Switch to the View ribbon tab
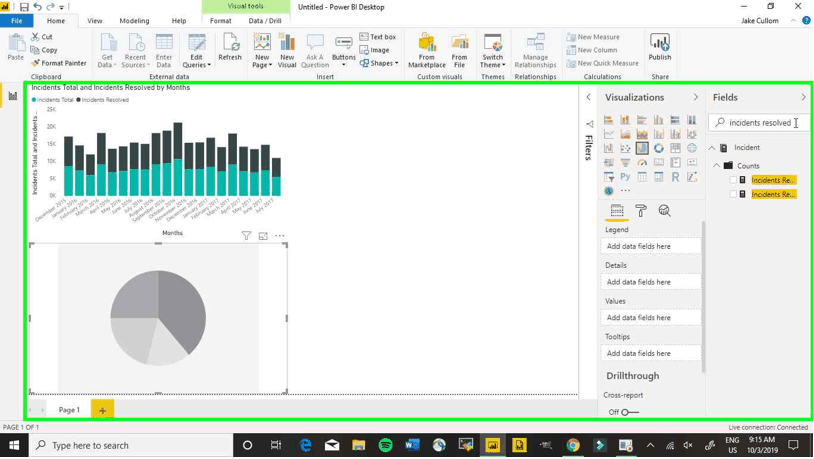Screen dimensions: 814x459 94,21
